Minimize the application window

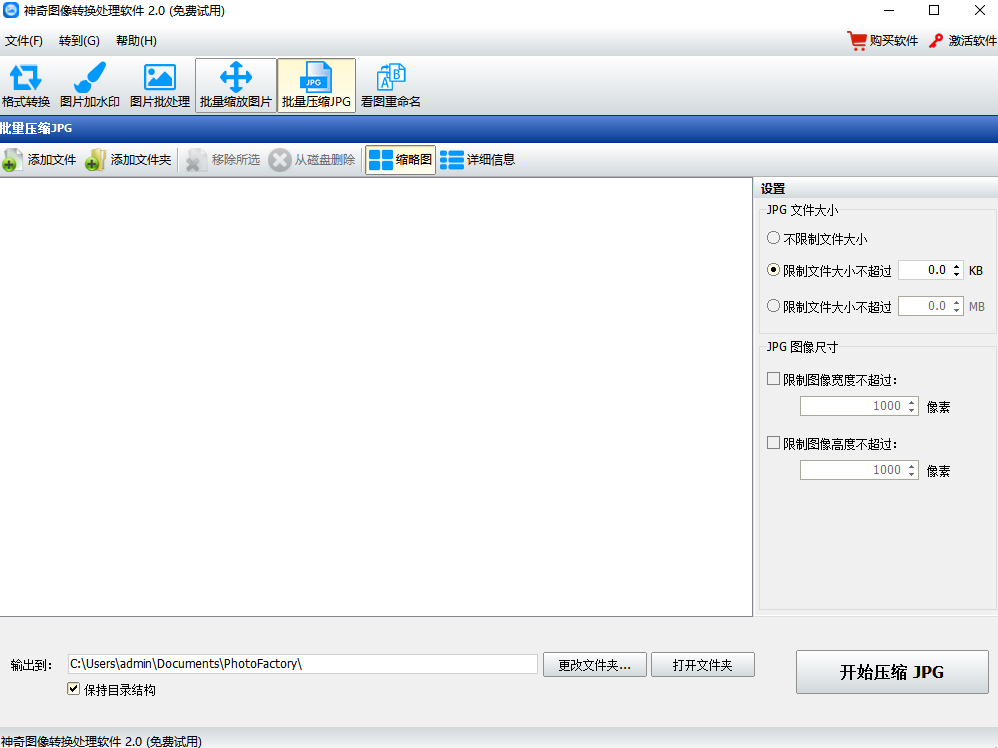point(889,10)
